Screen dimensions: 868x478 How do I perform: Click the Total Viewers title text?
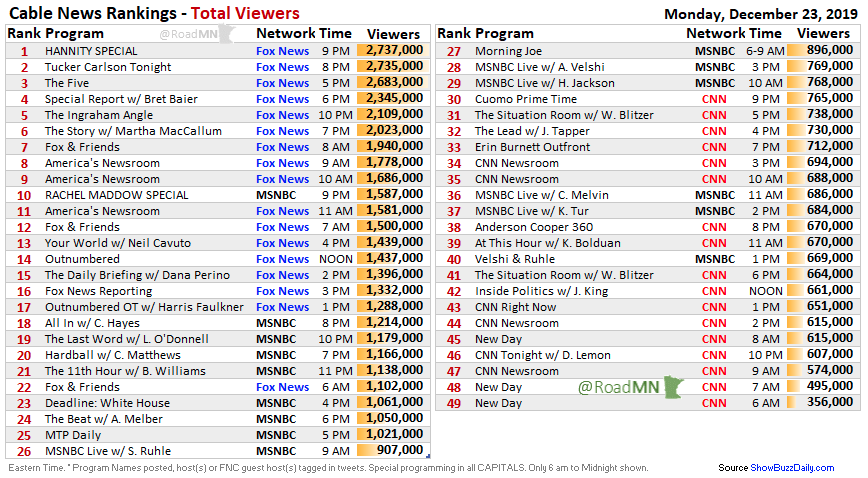pyautogui.click(x=245, y=13)
